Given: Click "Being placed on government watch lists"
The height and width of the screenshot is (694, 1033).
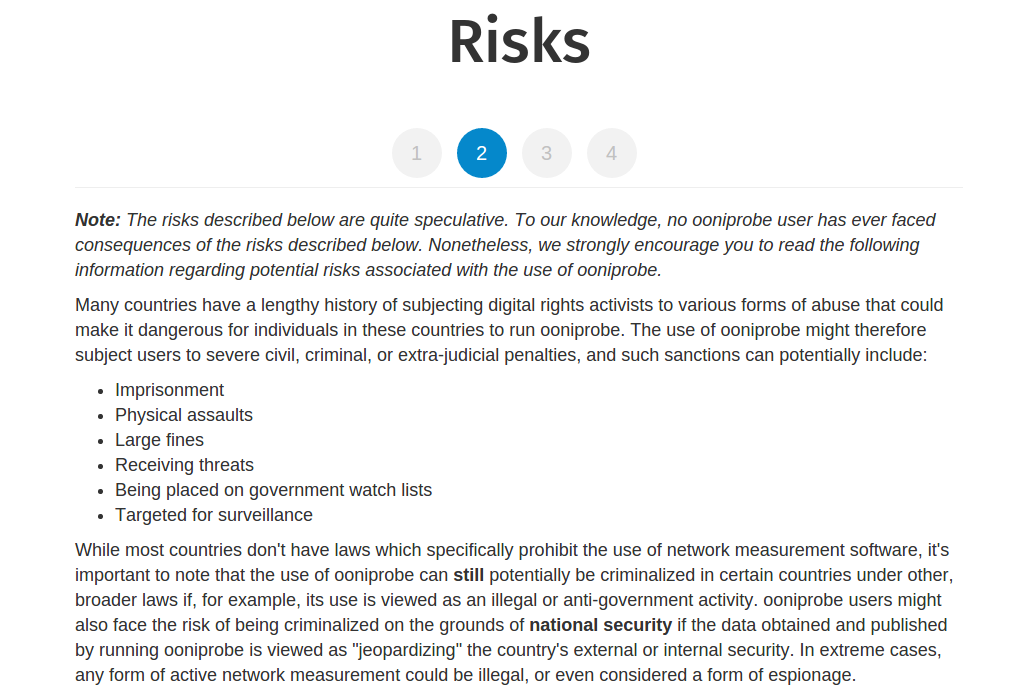Looking at the screenshot, I should [x=273, y=490].
